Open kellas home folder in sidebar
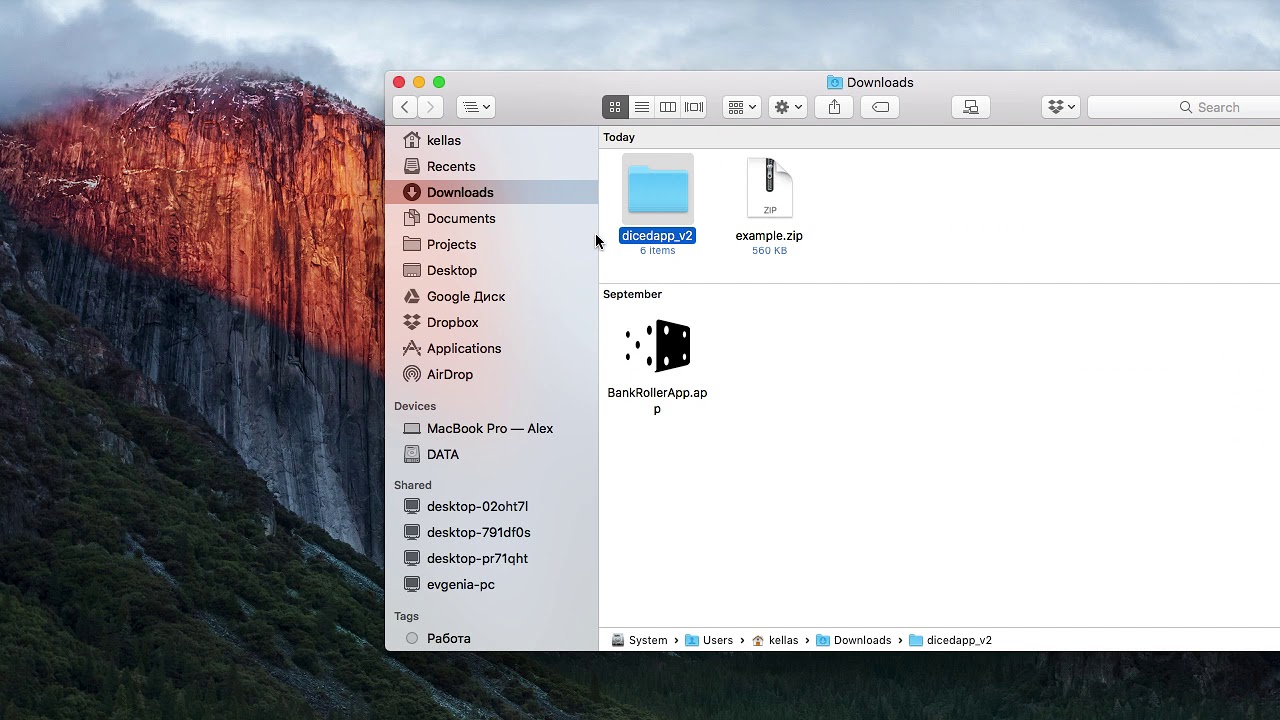Viewport: 1280px width, 720px height. pyautogui.click(x=492, y=140)
